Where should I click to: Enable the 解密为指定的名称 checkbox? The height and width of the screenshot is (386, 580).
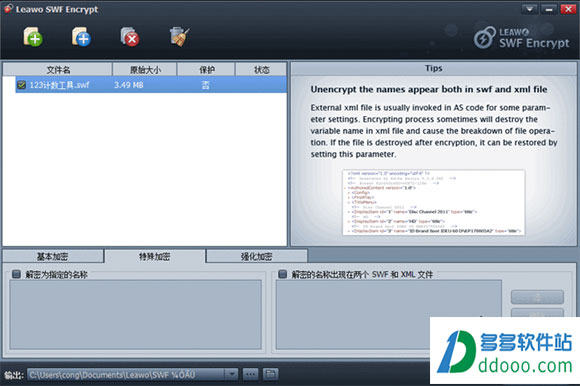16,274
